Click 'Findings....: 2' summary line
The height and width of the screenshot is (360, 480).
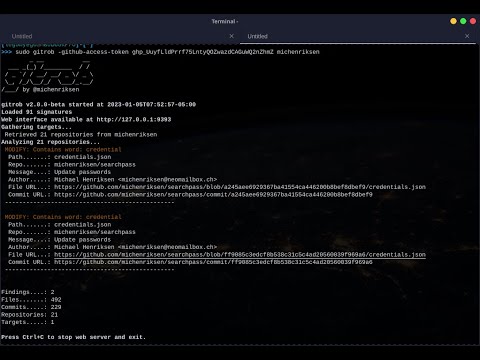28,292
